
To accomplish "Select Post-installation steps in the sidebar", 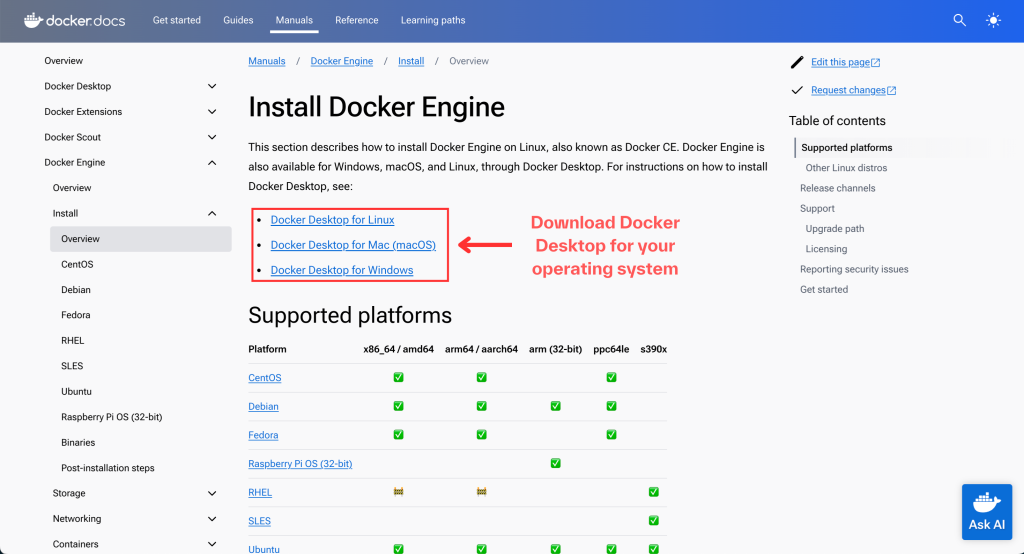I will click(x=108, y=468).
